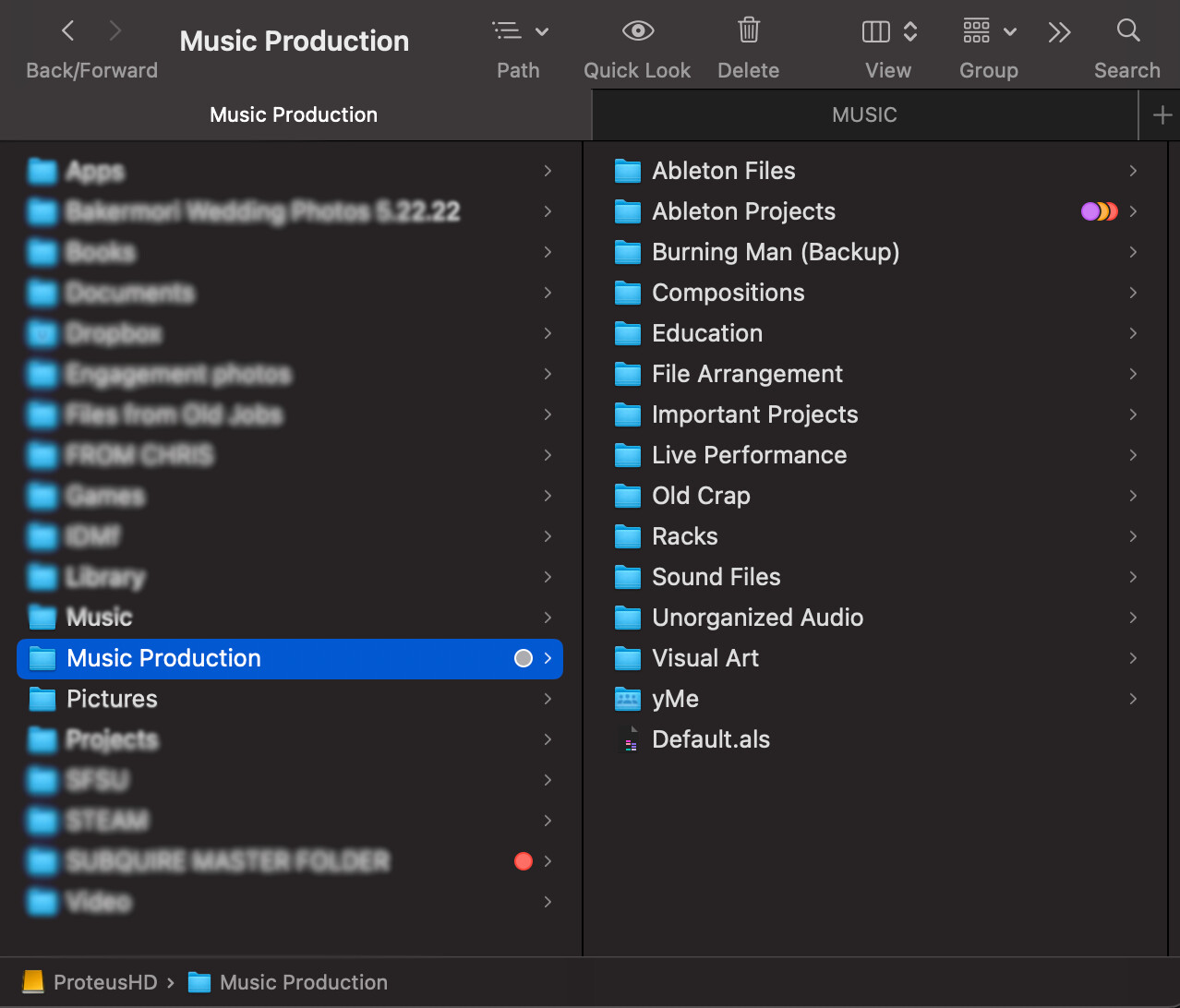
Task: Click the yMe shared folder icon
Action: tap(628, 699)
